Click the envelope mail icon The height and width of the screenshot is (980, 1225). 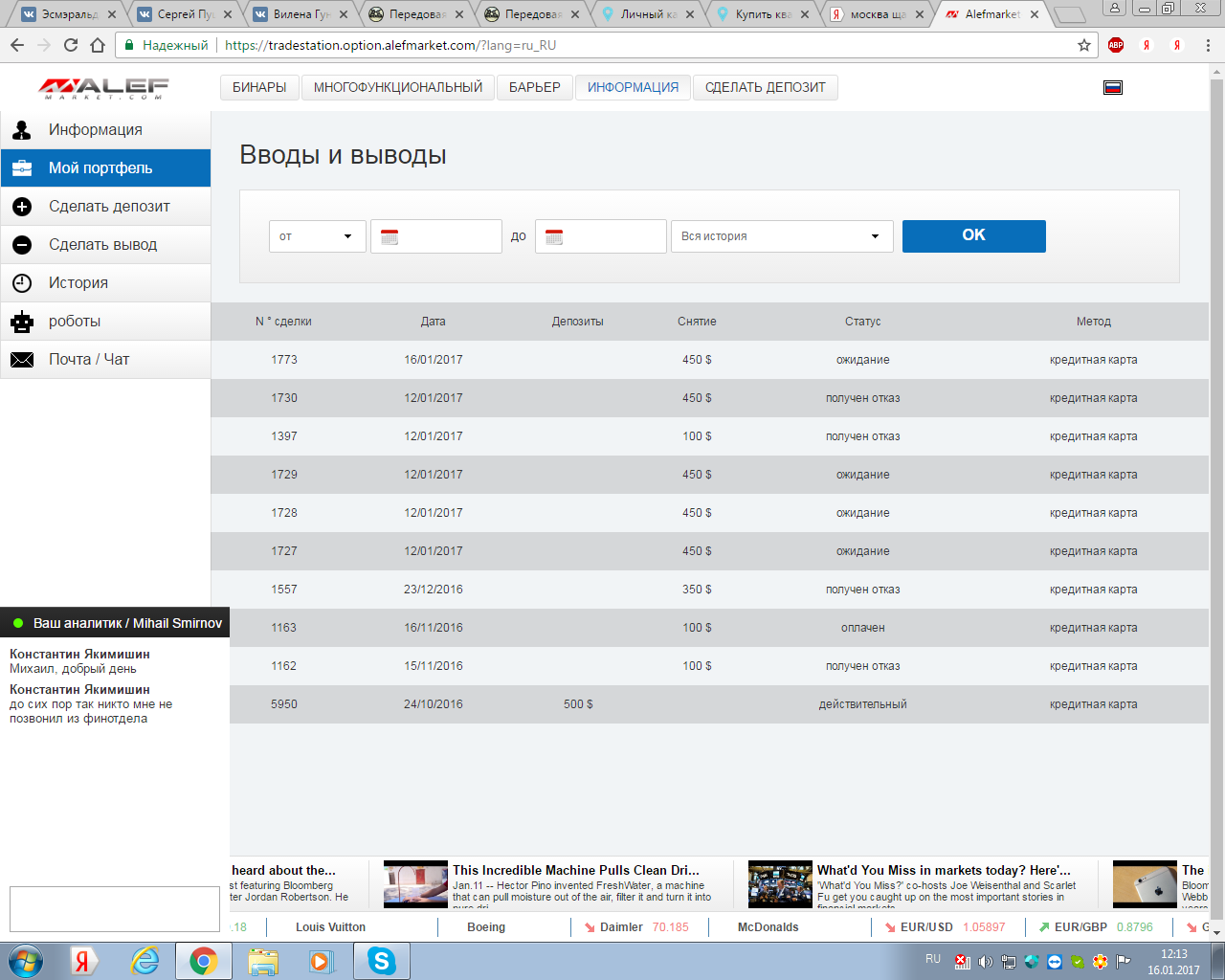click(22, 360)
